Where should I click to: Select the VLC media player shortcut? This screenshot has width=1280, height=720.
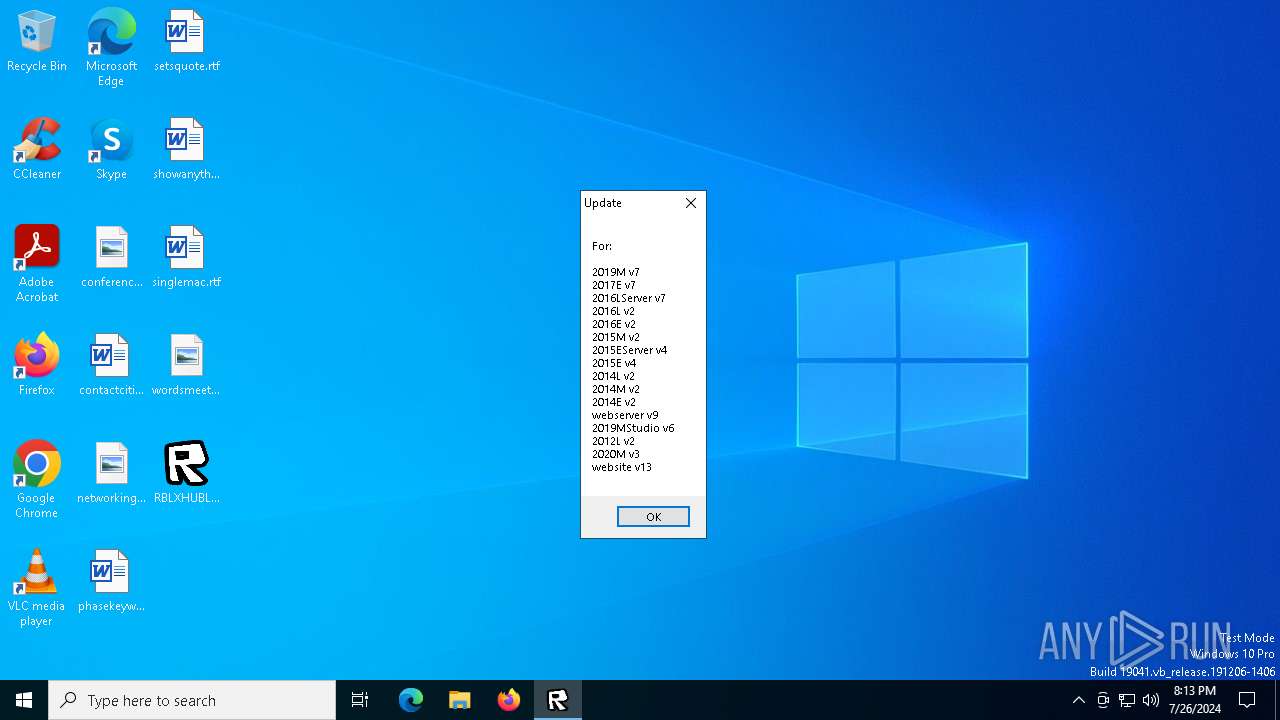(x=37, y=588)
